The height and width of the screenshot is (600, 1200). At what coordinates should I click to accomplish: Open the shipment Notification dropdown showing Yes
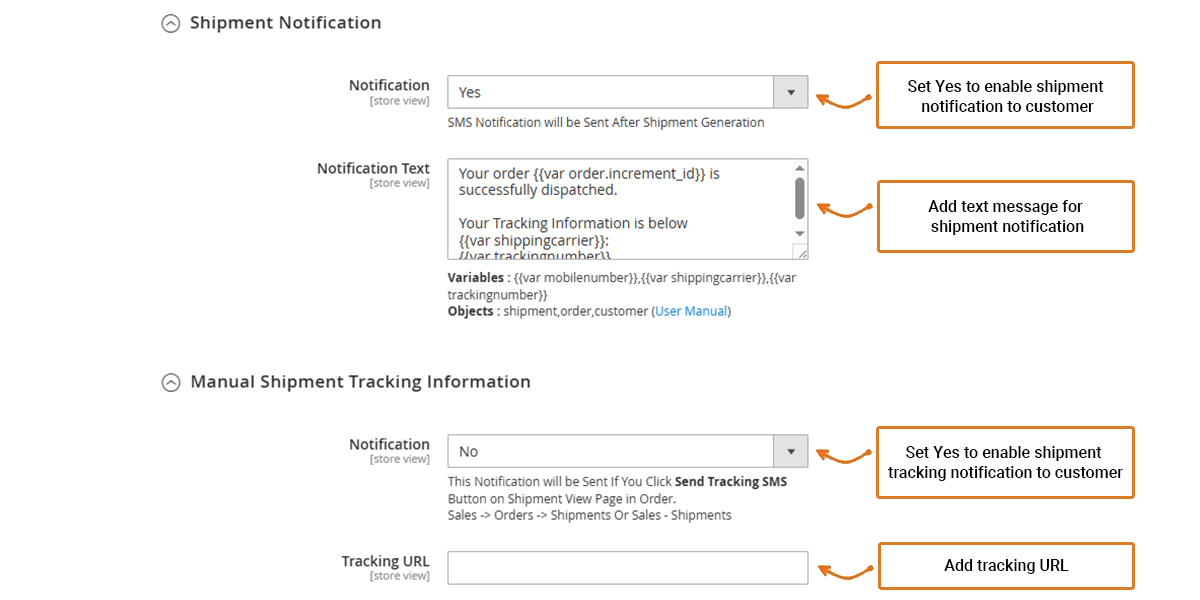pos(627,92)
